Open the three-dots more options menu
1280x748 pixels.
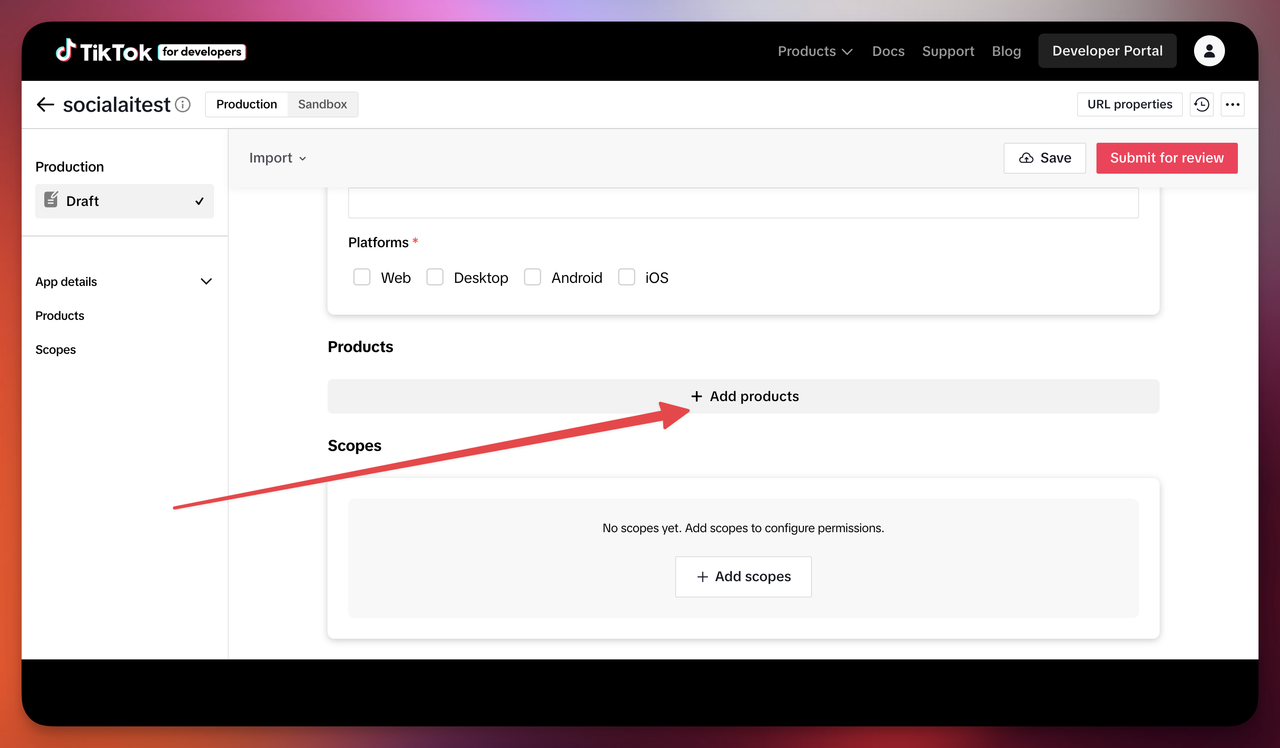[1232, 105]
